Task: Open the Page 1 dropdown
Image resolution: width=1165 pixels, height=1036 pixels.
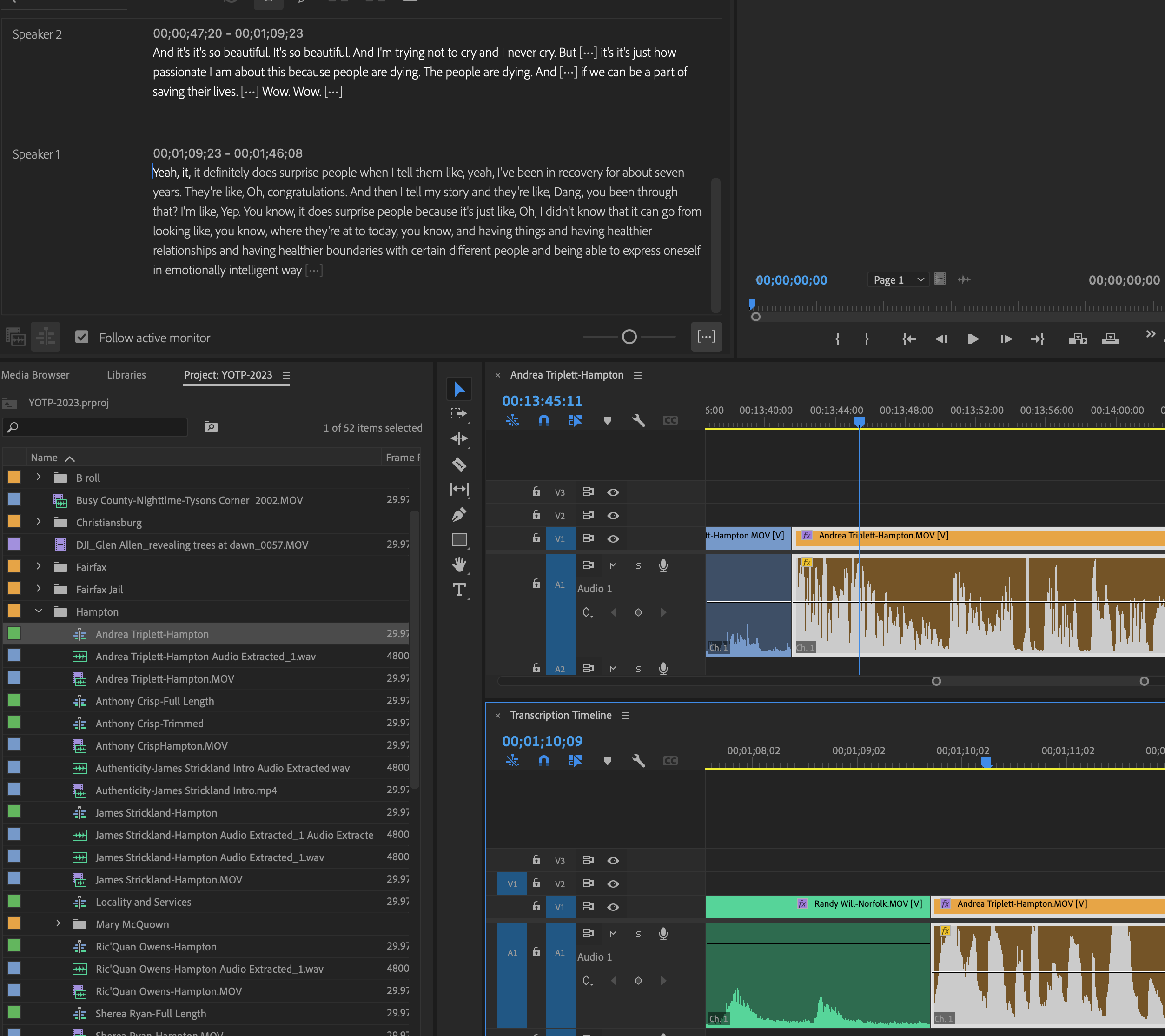Action: tap(898, 279)
